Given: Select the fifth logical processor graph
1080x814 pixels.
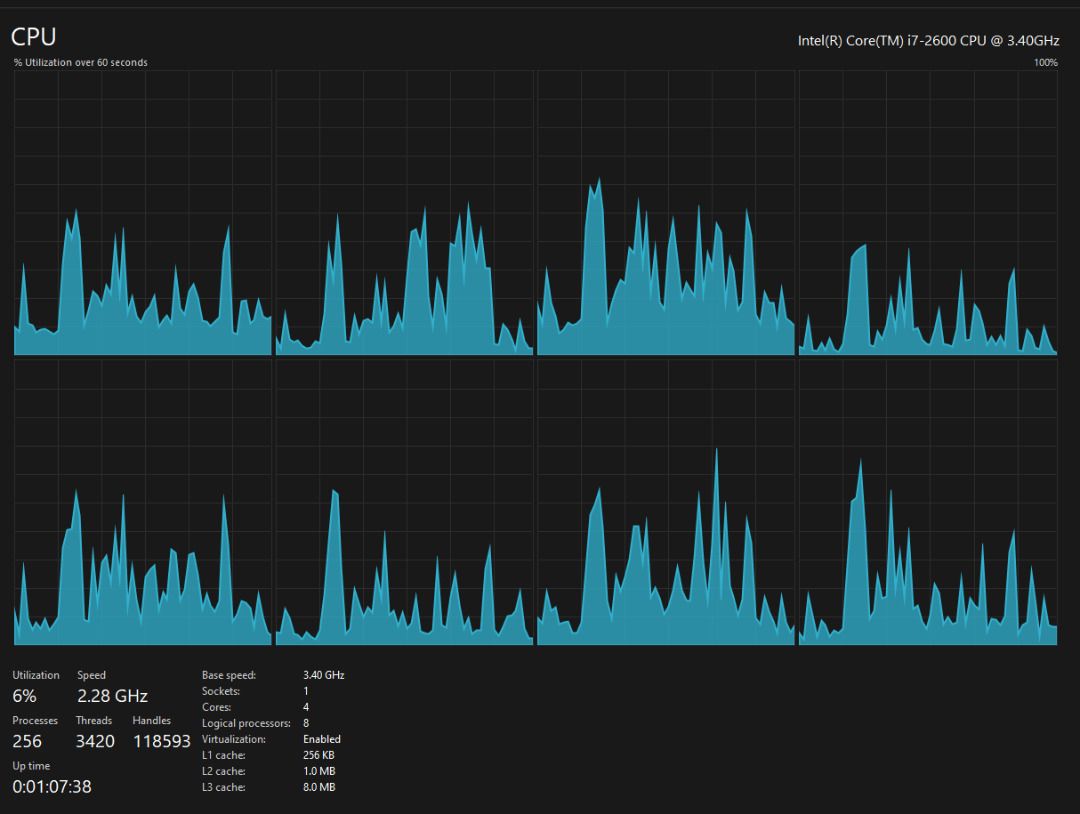Looking at the screenshot, I should [x=143, y=503].
